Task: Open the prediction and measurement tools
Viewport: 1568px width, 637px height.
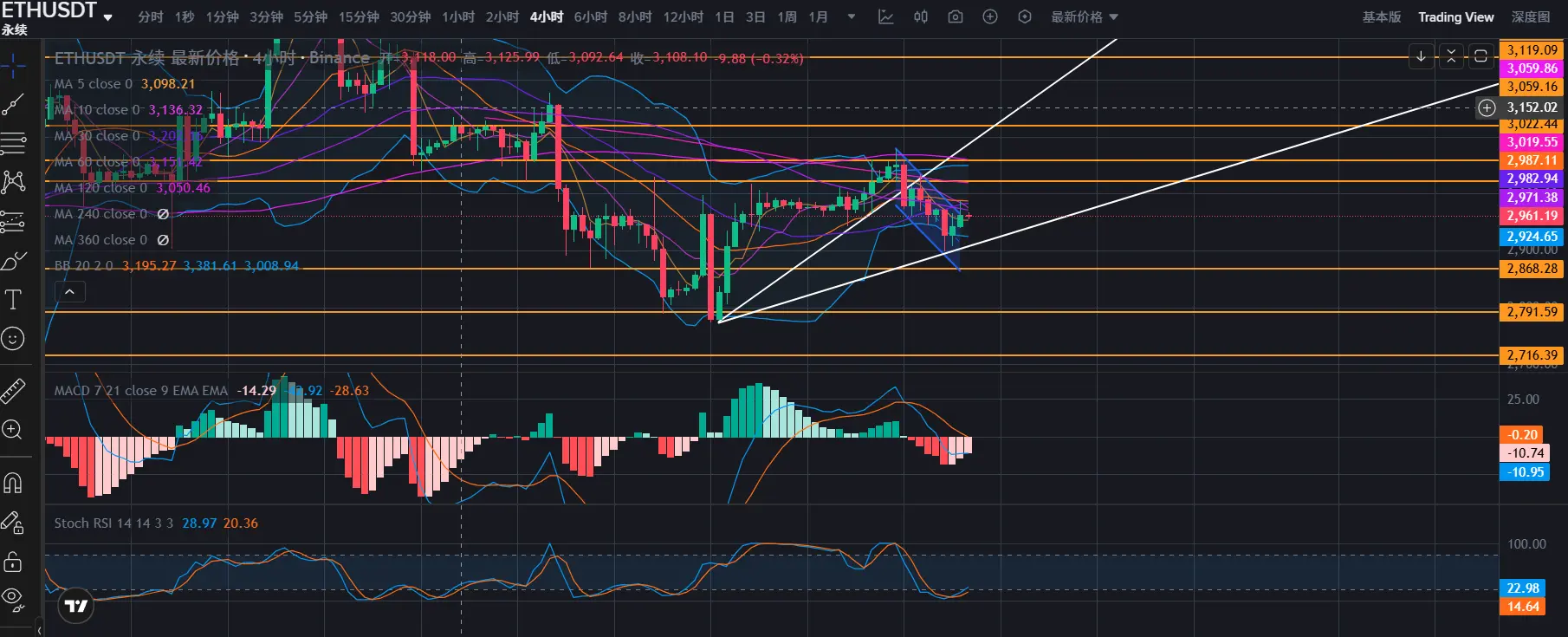Action: (x=13, y=222)
